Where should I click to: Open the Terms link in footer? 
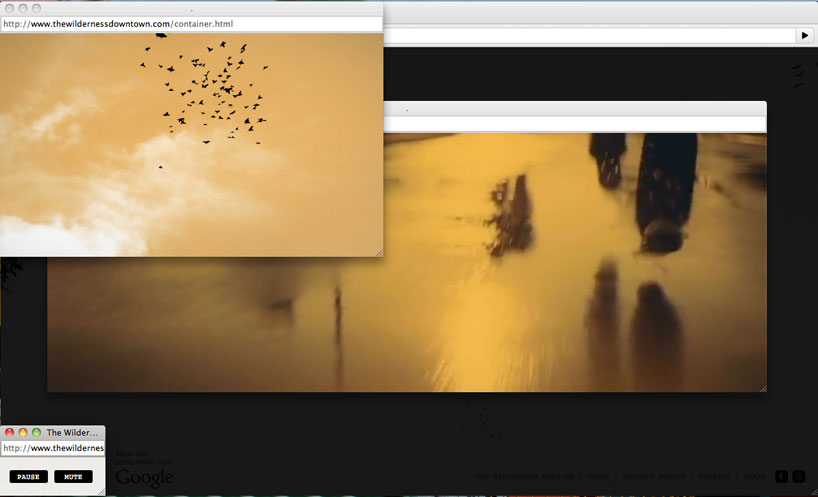click(x=598, y=477)
